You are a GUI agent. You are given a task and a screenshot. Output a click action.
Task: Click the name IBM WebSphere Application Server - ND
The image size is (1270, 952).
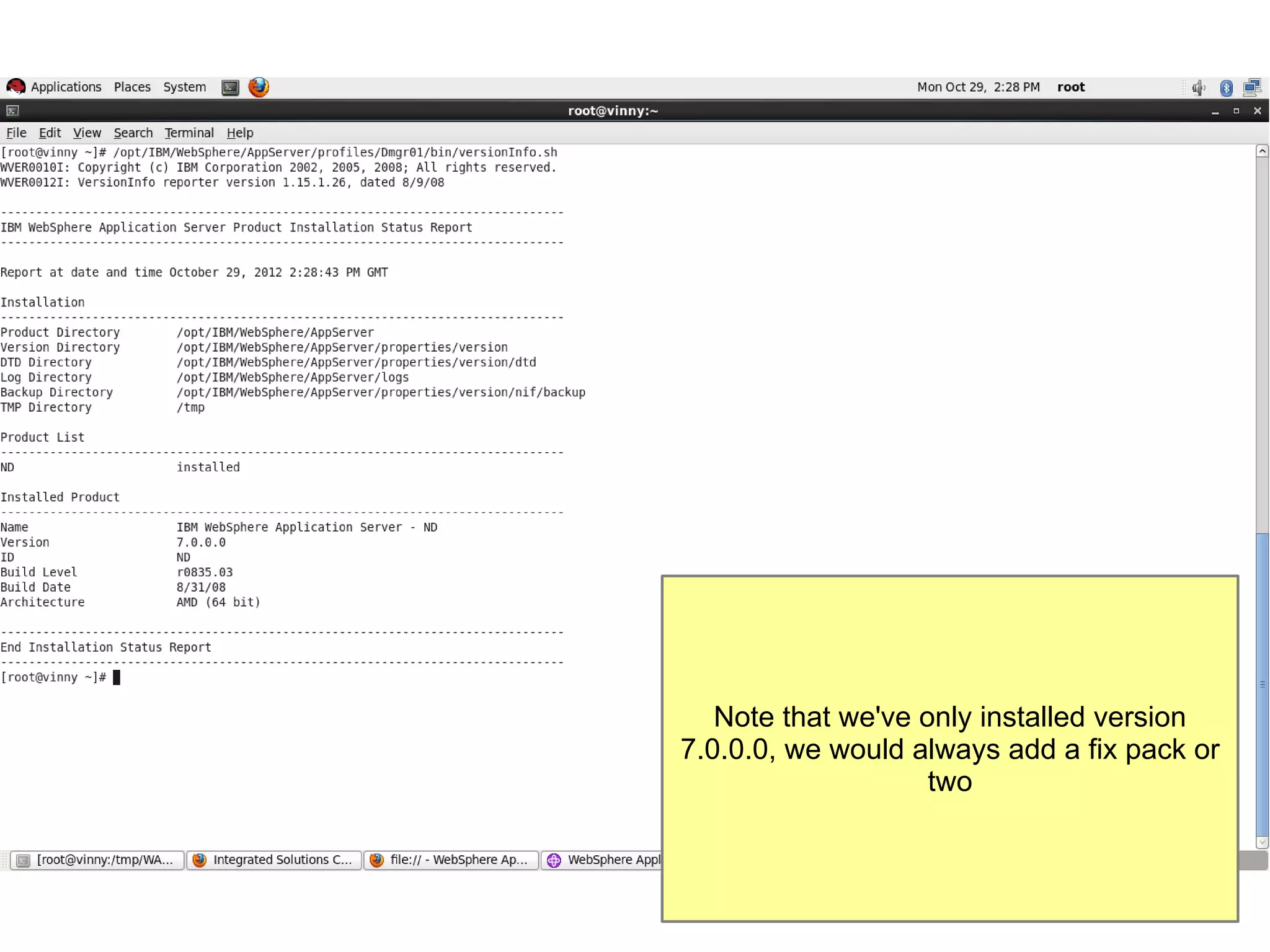[307, 527]
